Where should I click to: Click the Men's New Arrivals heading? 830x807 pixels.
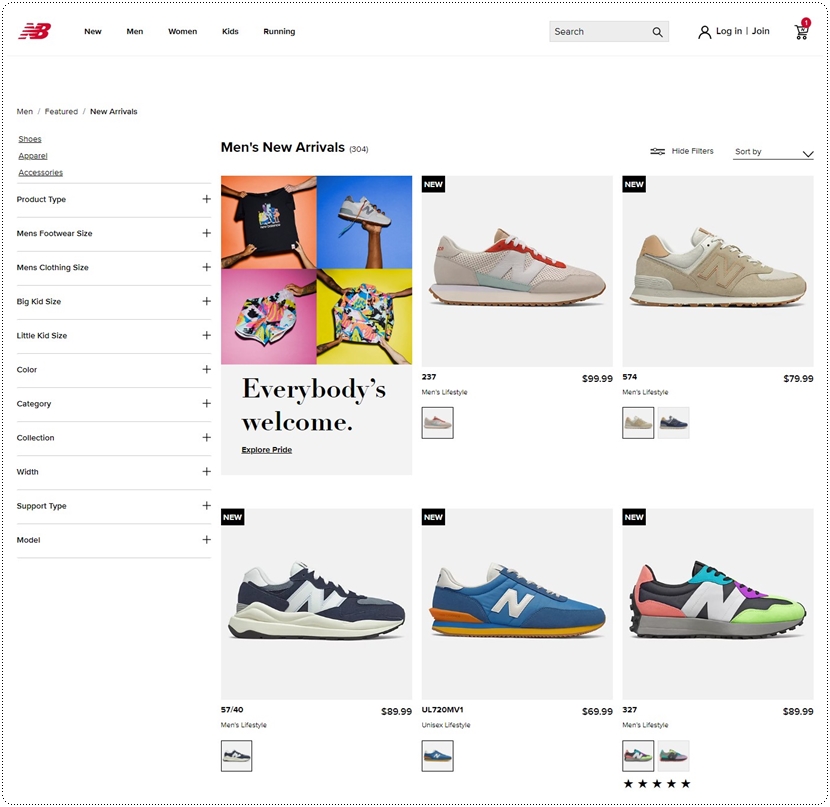tap(283, 147)
